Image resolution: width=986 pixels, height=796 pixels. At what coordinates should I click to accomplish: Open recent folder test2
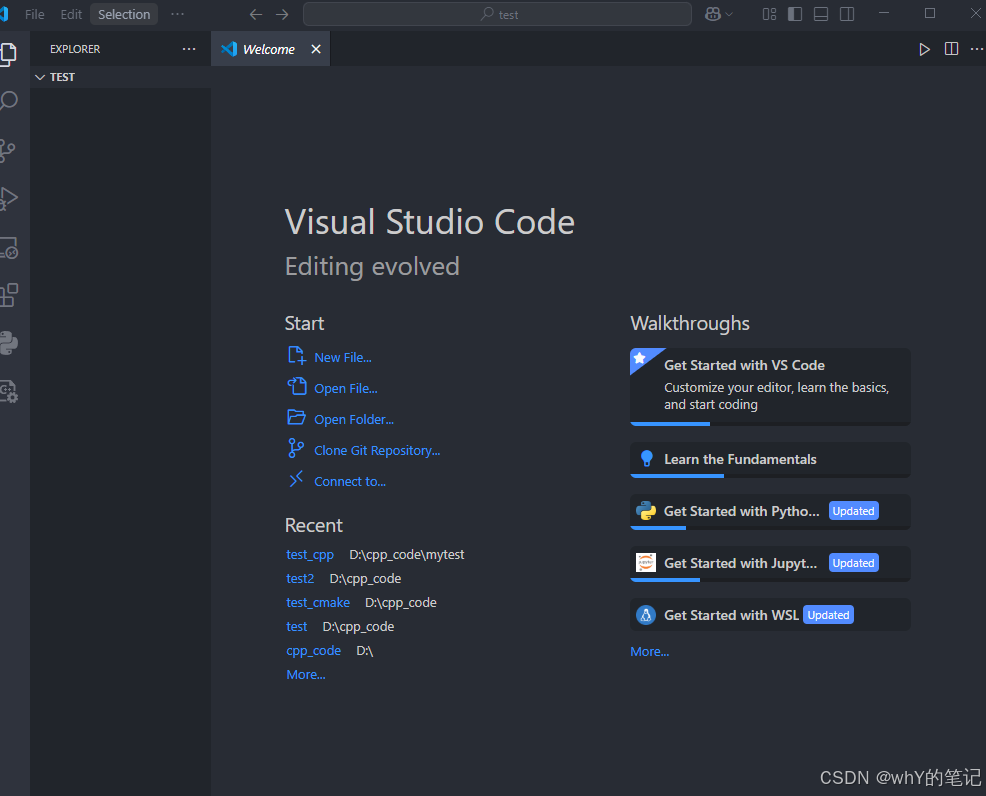coord(300,578)
